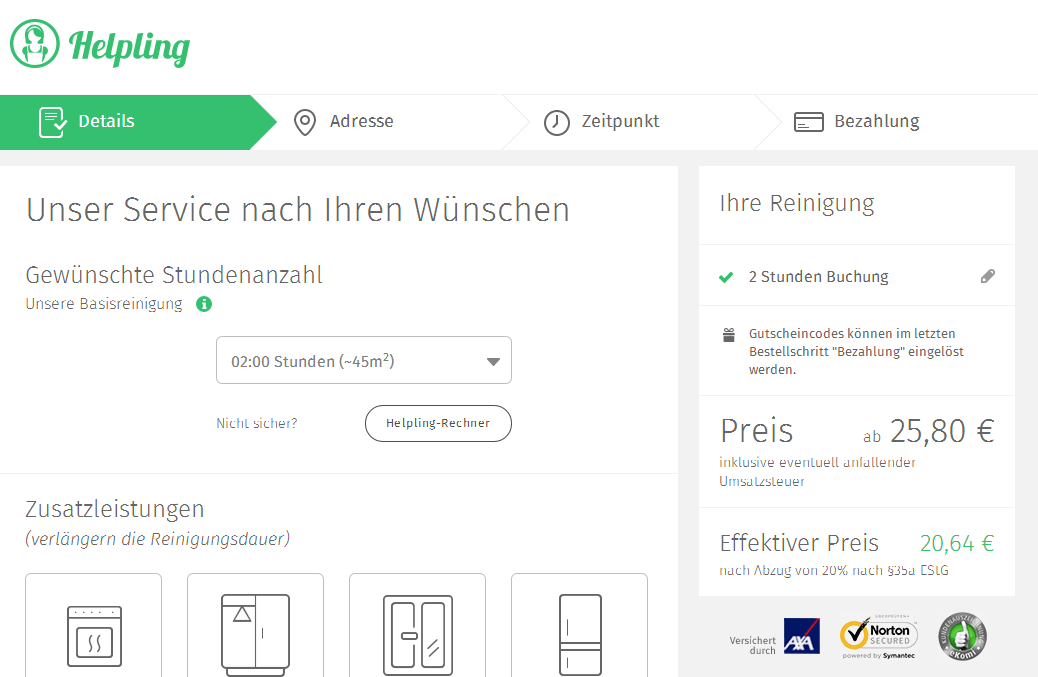Click the payment card icon for Bezahlung

tap(807, 121)
